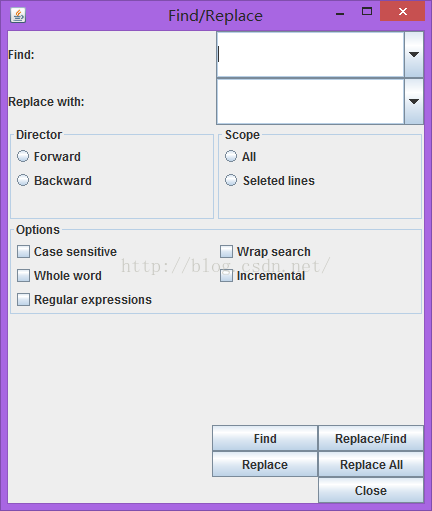Image resolution: width=432 pixels, height=511 pixels.
Task: Select the Forward direction radio button
Action: tap(23, 156)
